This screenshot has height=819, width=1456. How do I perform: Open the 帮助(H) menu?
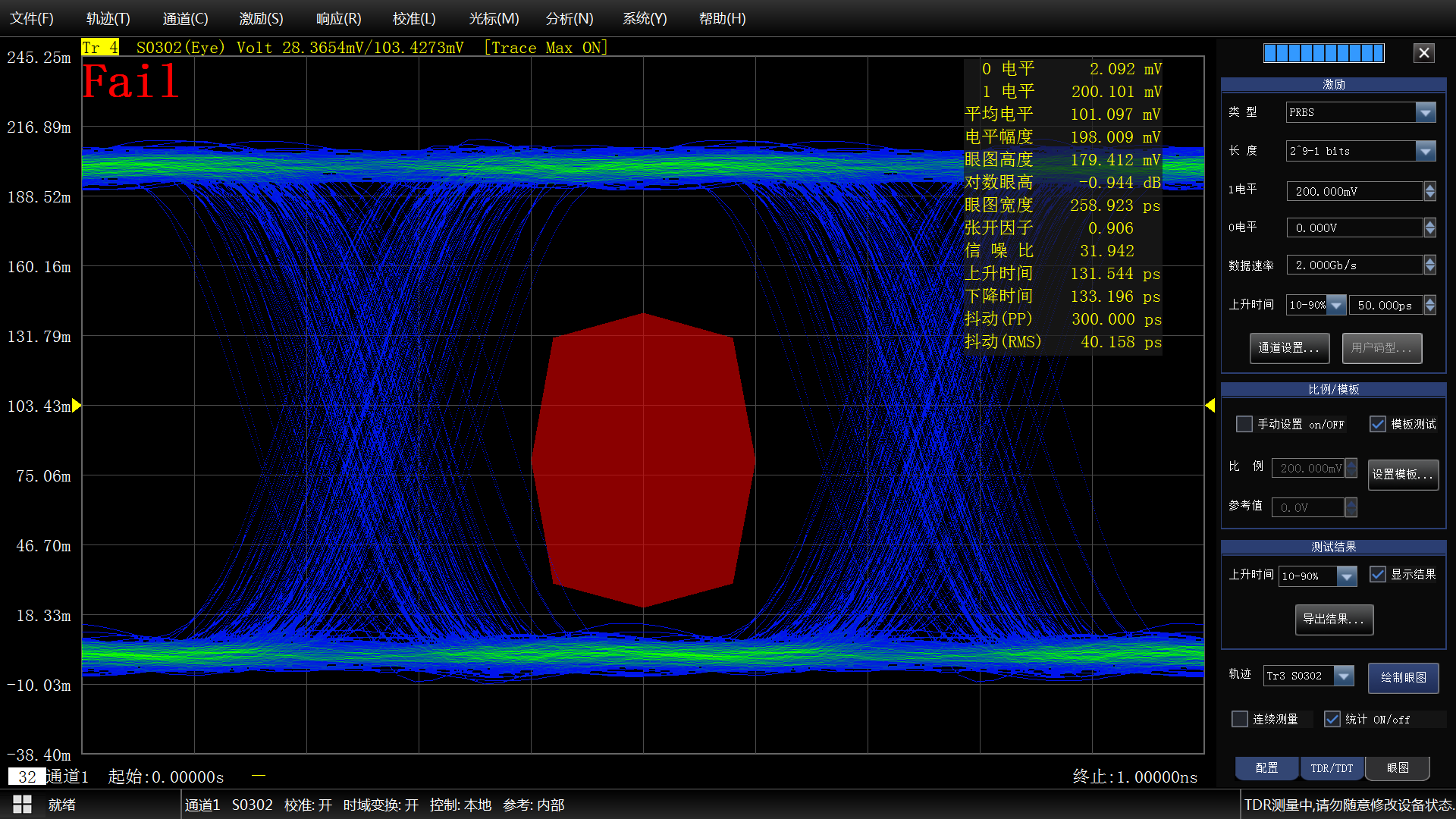pos(723,18)
